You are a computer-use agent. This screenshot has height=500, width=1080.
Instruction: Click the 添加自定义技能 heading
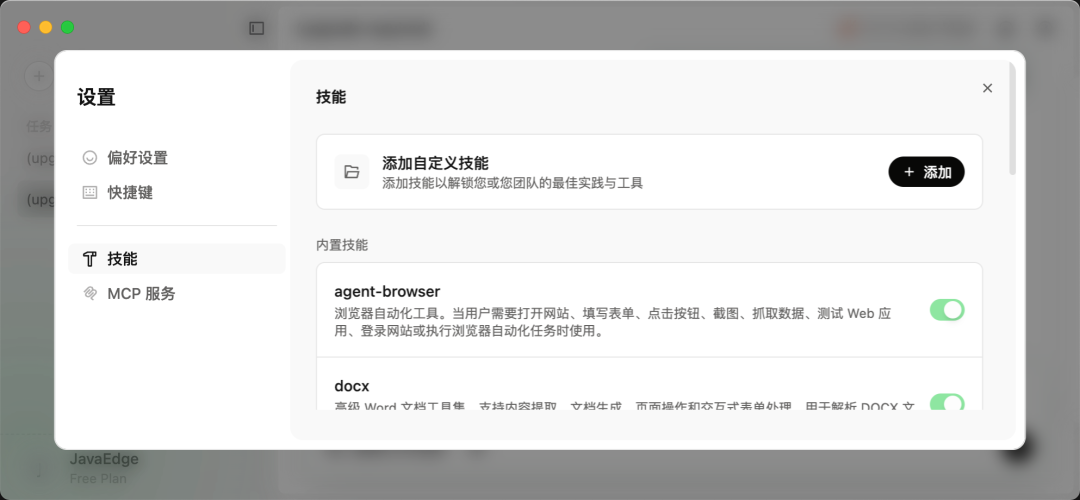click(435, 163)
